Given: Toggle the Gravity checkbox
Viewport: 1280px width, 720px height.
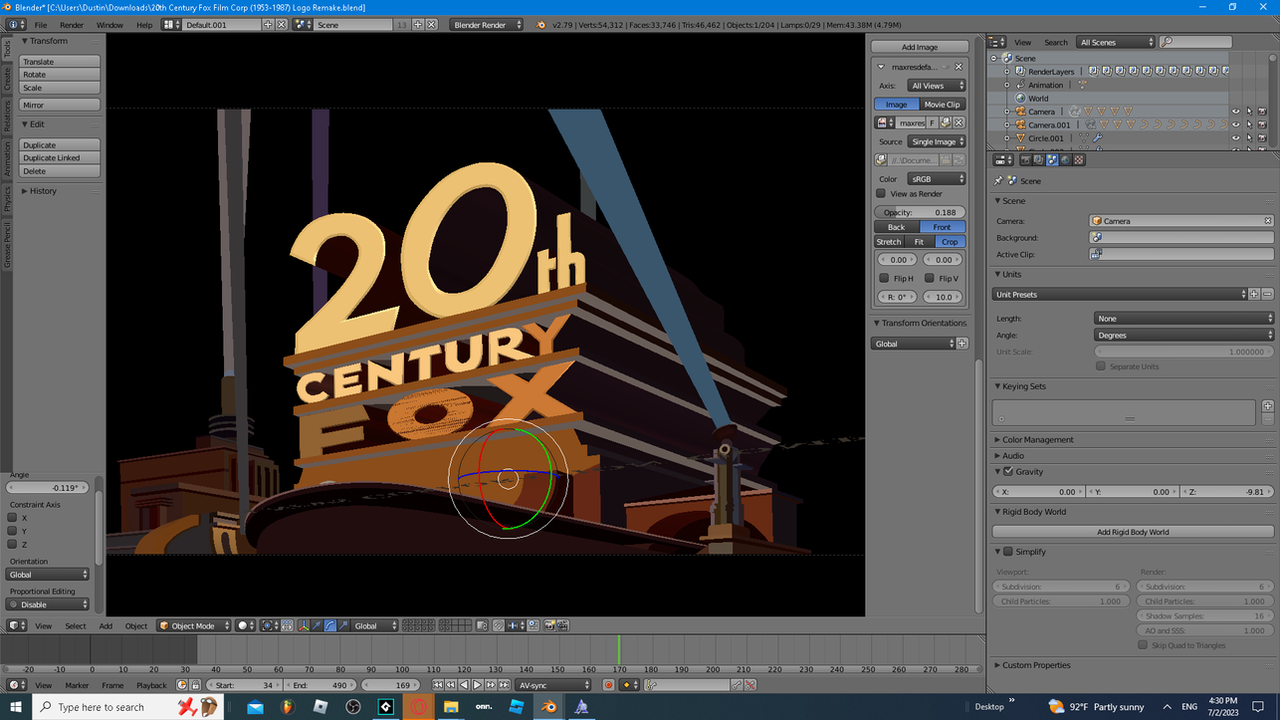Looking at the screenshot, I should (x=1008, y=471).
